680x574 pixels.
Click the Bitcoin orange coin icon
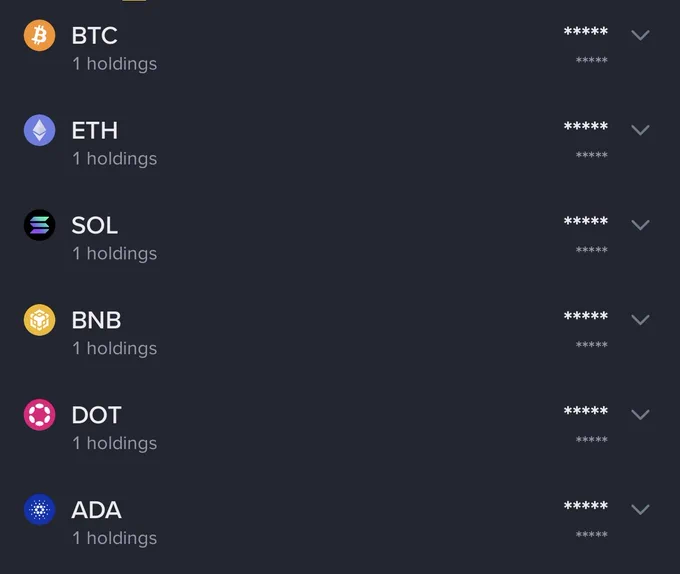39,35
